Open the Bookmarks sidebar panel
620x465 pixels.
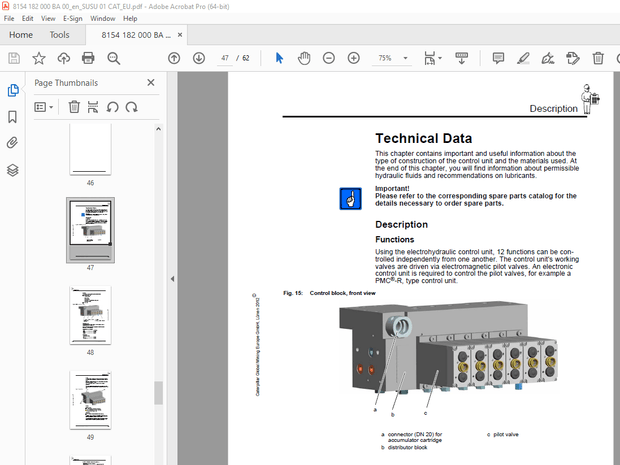[x=13, y=117]
